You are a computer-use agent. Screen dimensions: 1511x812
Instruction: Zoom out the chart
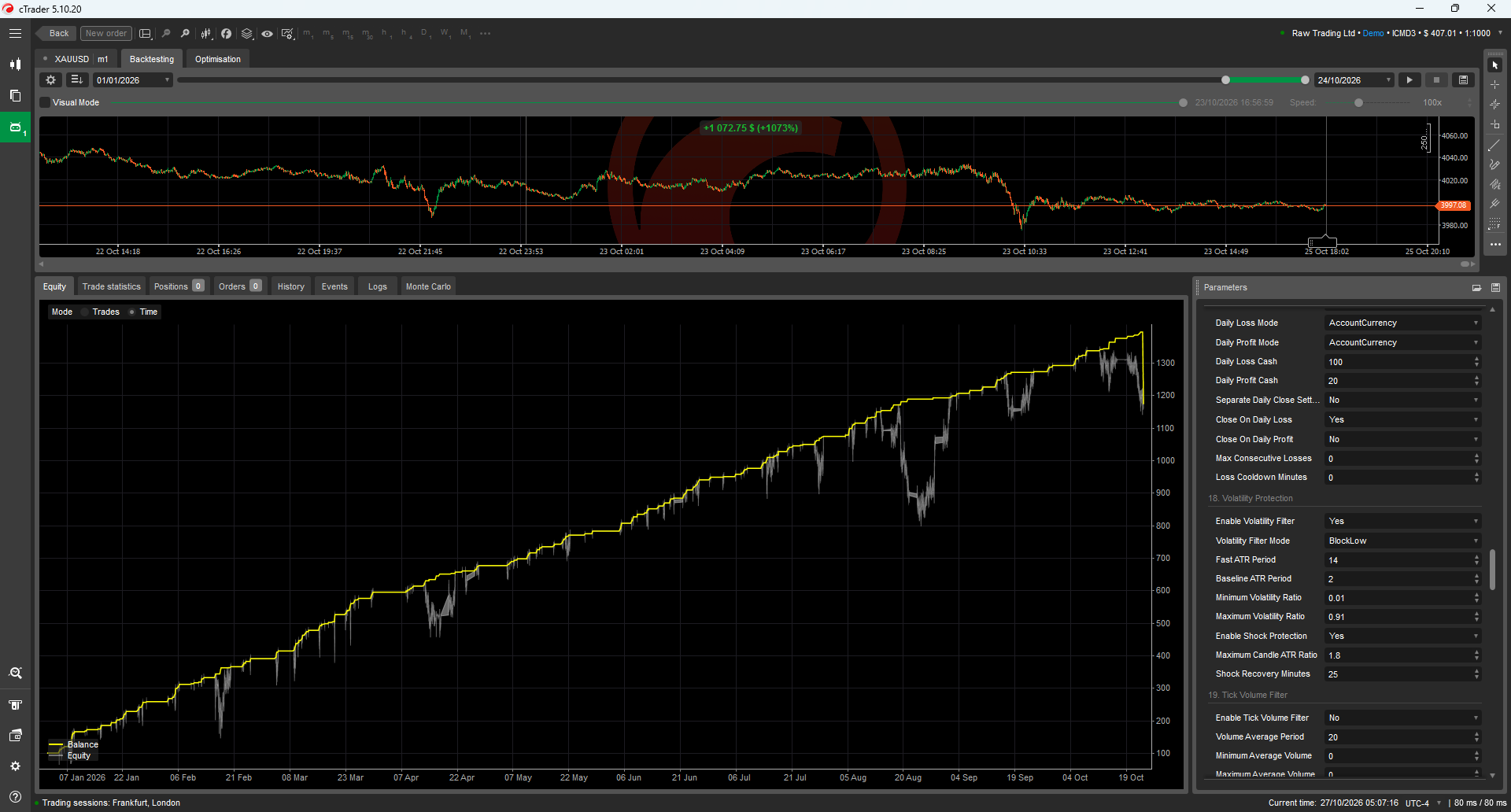tap(165, 34)
